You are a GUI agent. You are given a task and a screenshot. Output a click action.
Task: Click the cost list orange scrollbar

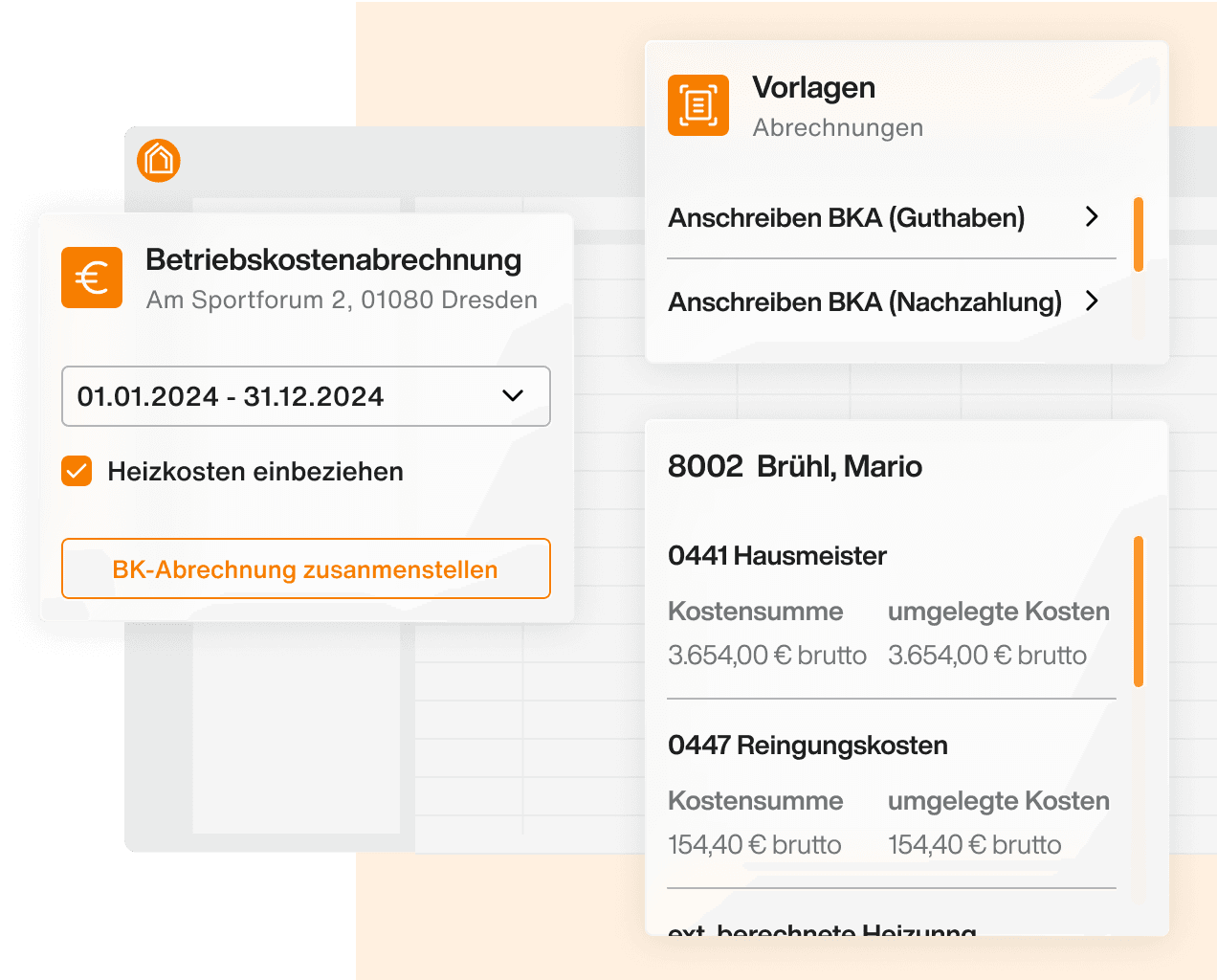(1139, 611)
